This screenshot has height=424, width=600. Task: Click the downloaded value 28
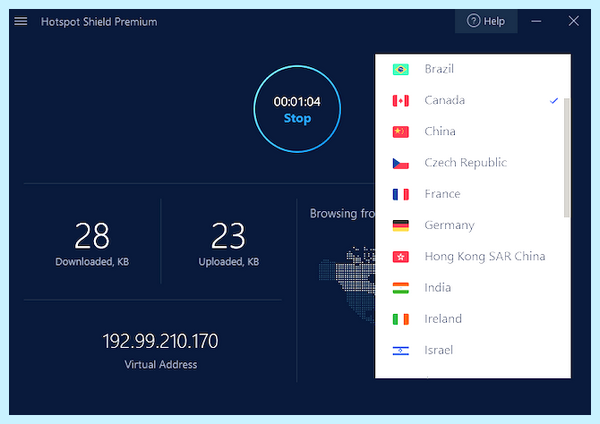(x=92, y=236)
